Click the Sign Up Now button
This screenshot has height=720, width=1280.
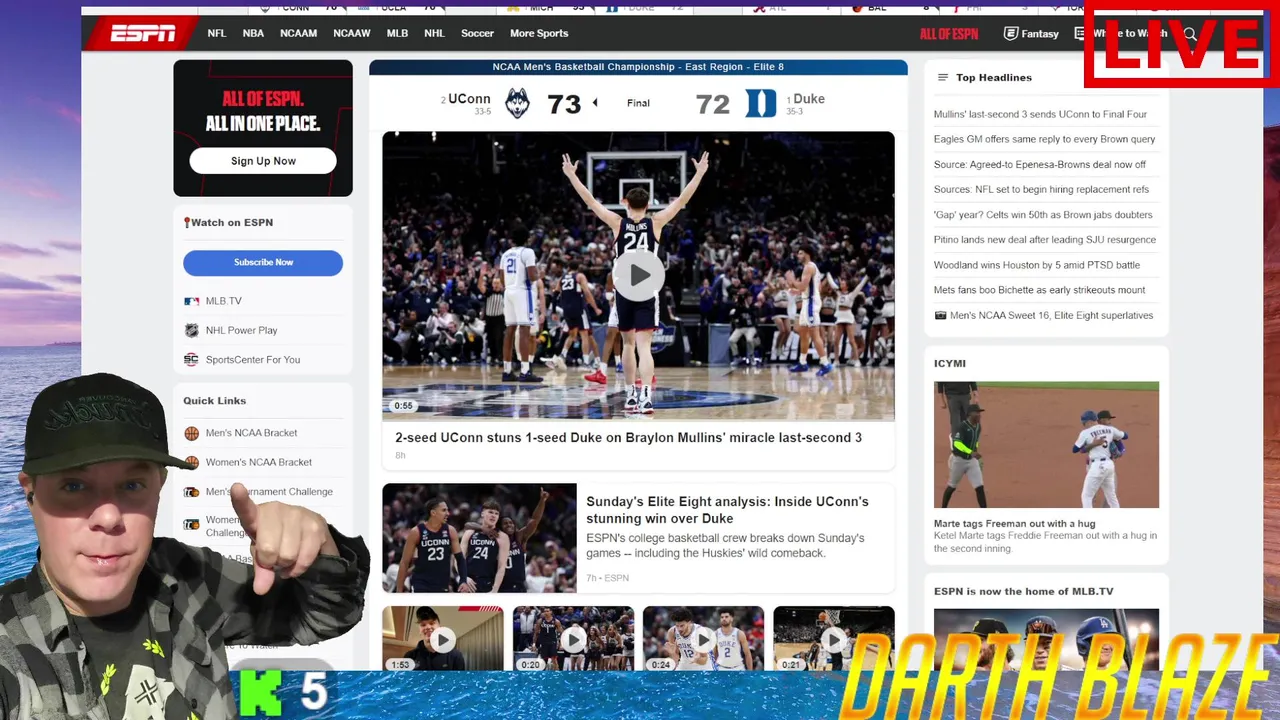coord(263,161)
